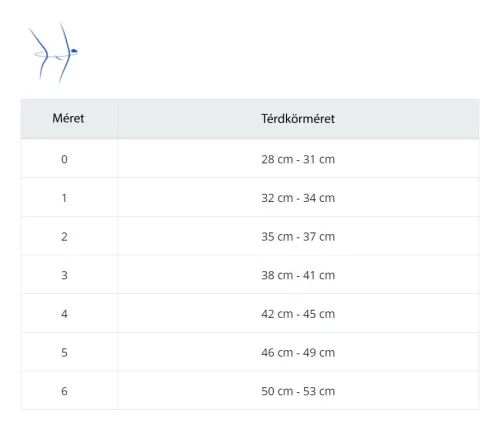
Task: Click the knee measurement illustration icon
Action: tap(53, 53)
